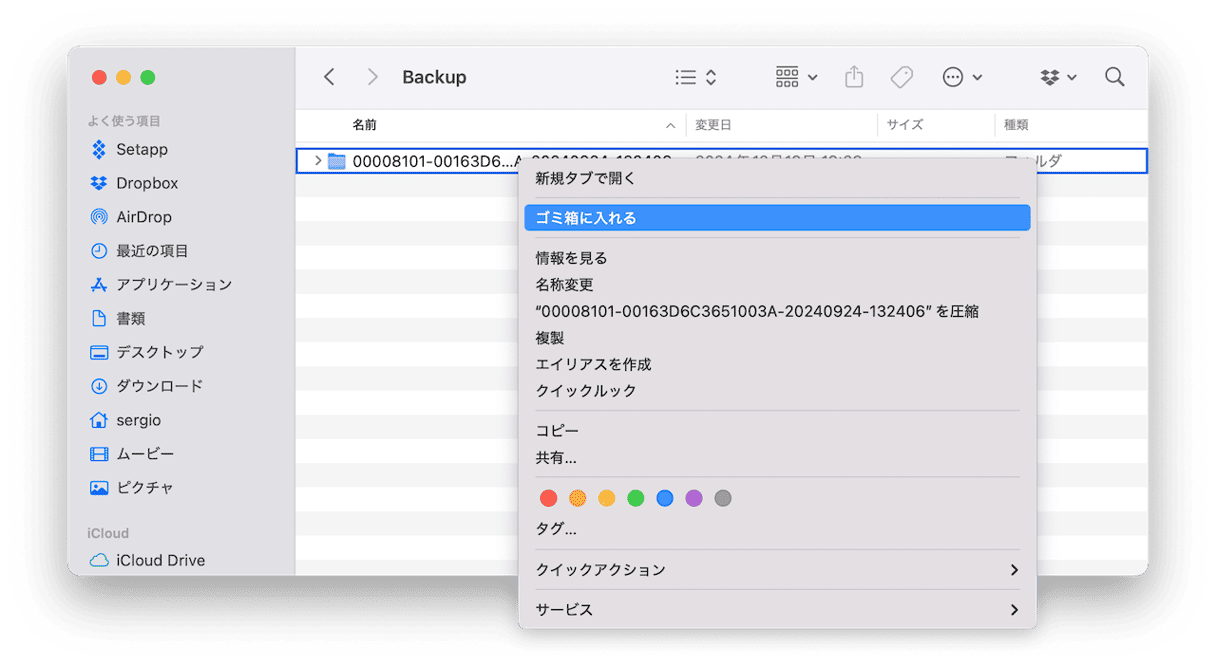Open the ダウンロード folder in the sidebar

(159, 386)
